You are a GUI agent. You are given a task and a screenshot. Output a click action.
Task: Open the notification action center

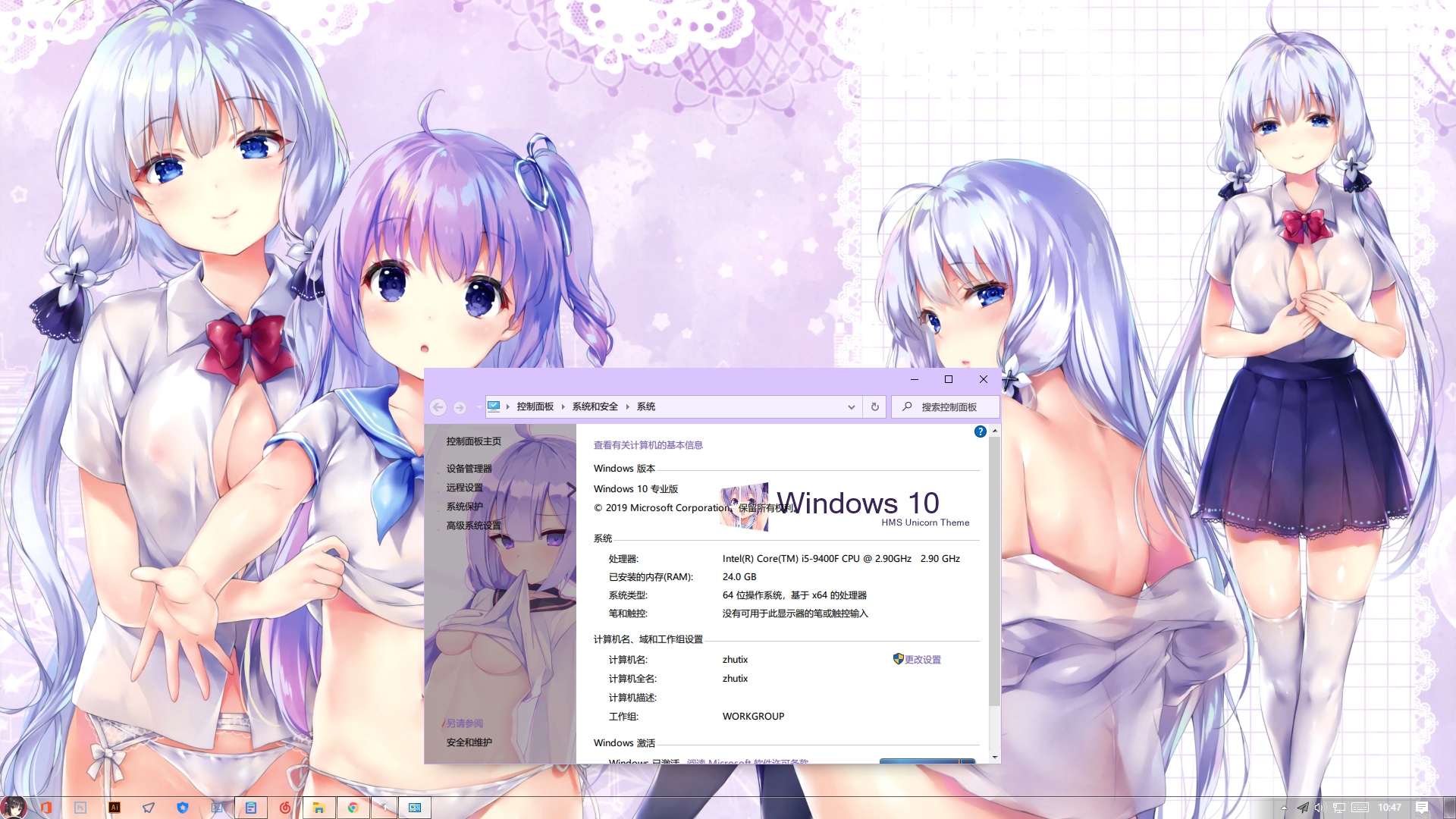[x=1422, y=808]
